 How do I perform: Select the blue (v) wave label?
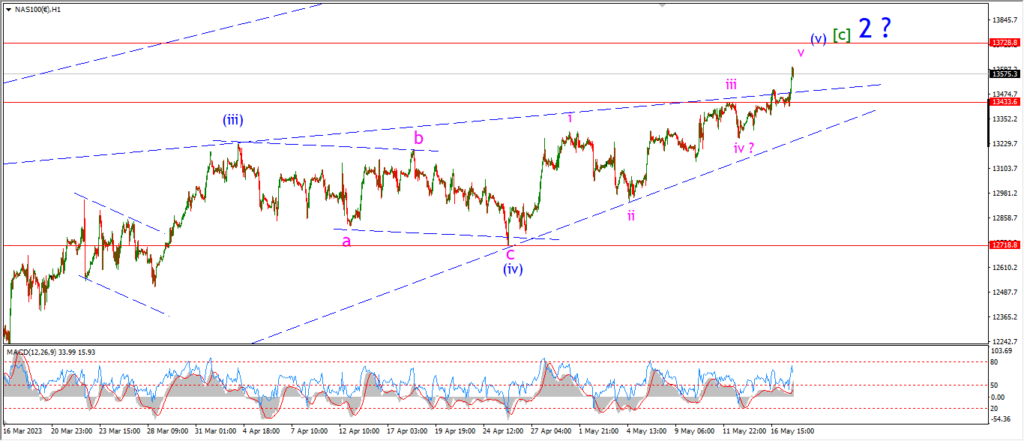click(818, 38)
